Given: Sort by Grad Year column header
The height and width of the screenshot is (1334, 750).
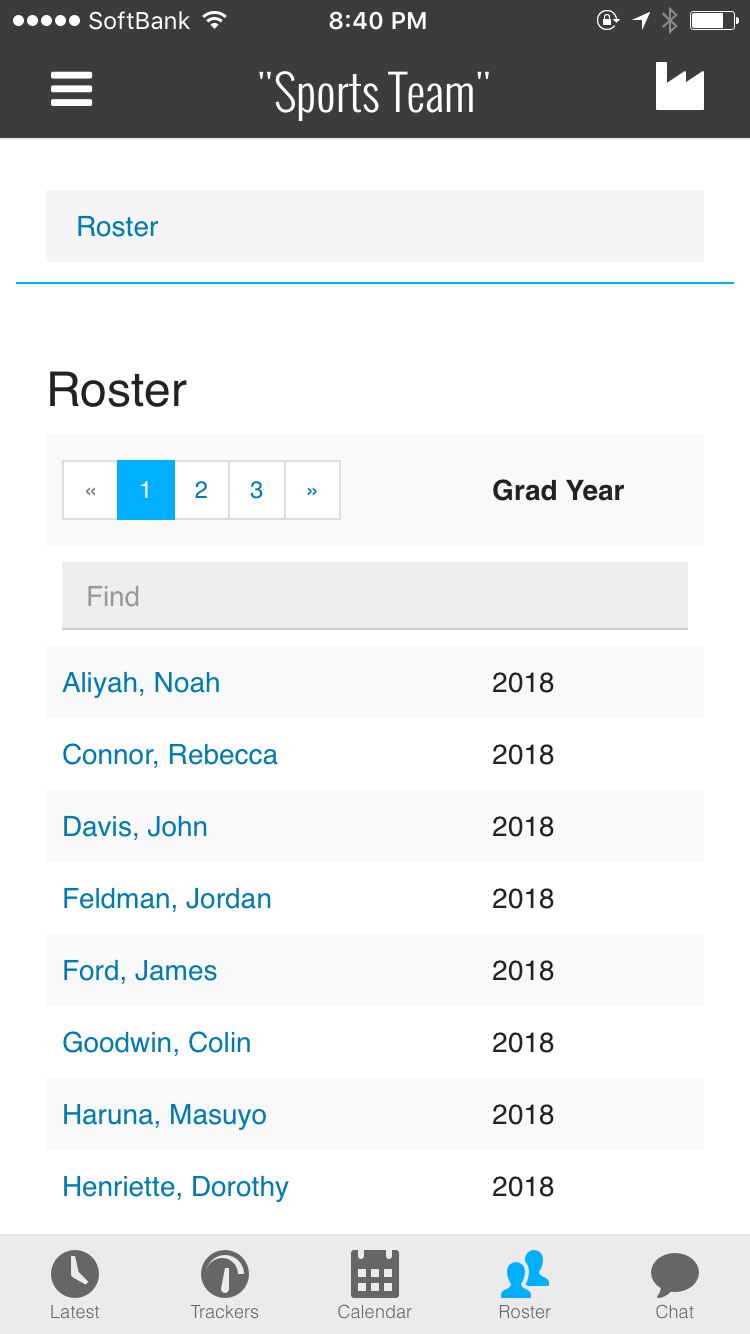Looking at the screenshot, I should pos(558,490).
